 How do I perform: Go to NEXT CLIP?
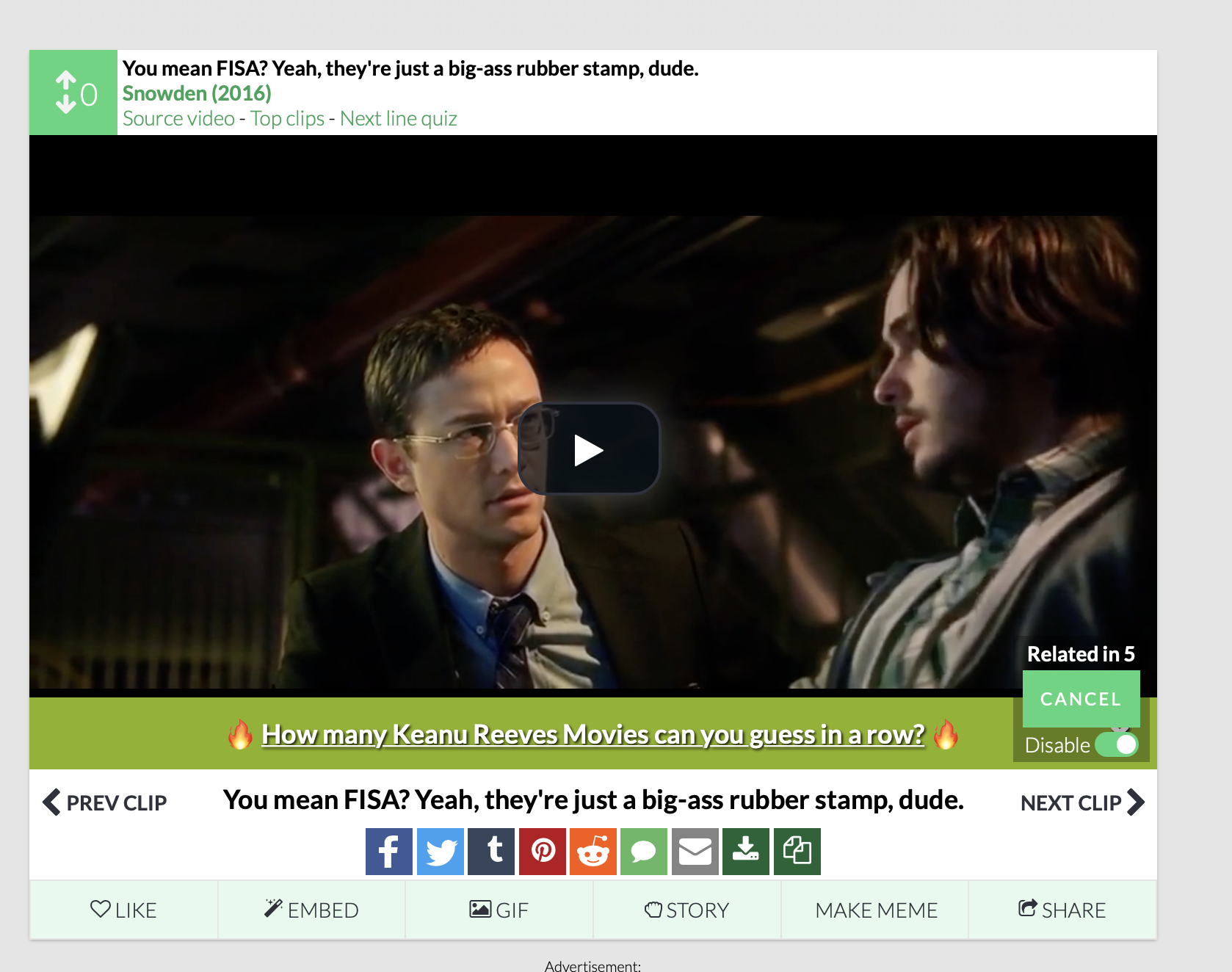pos(1082,802)
